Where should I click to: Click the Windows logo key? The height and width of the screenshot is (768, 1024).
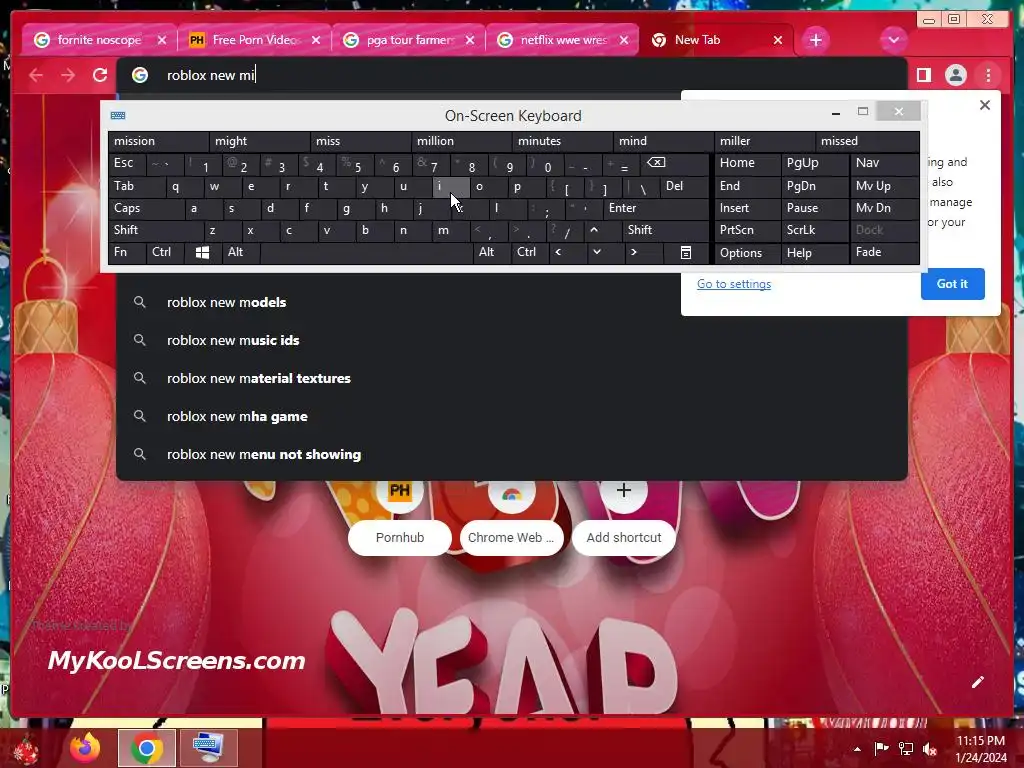pos(202,252)
